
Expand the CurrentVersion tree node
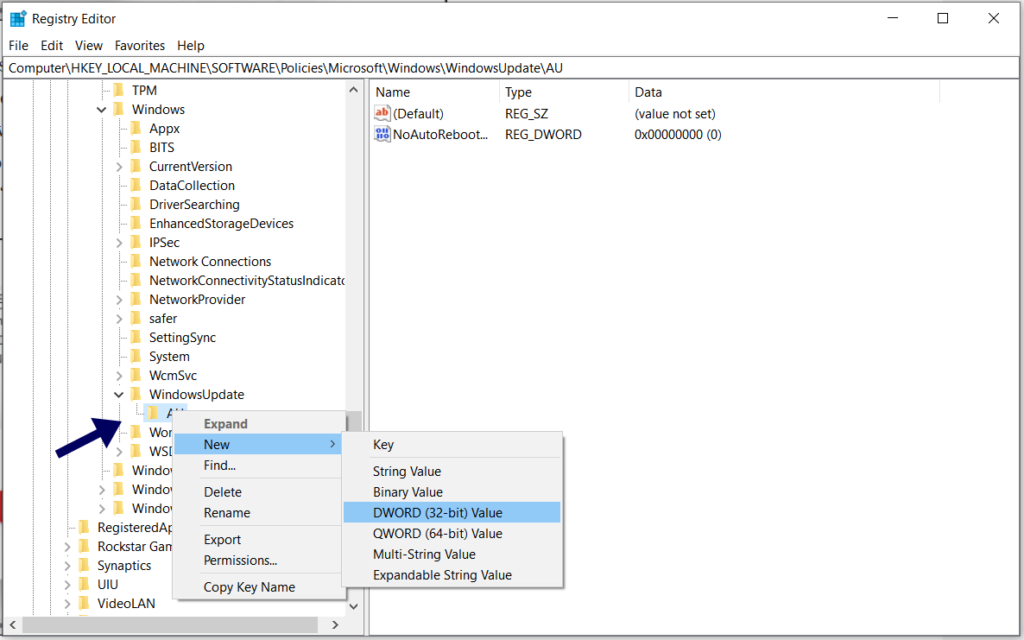118,166
